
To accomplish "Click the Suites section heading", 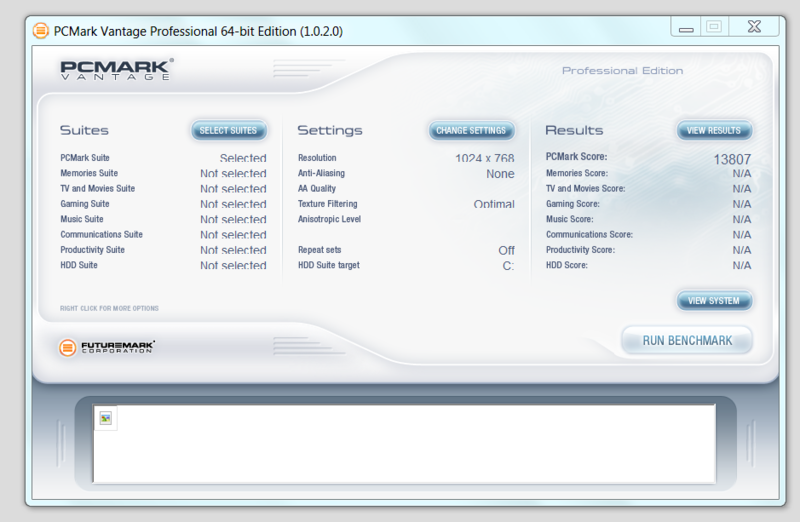I will tap(84, 130).
